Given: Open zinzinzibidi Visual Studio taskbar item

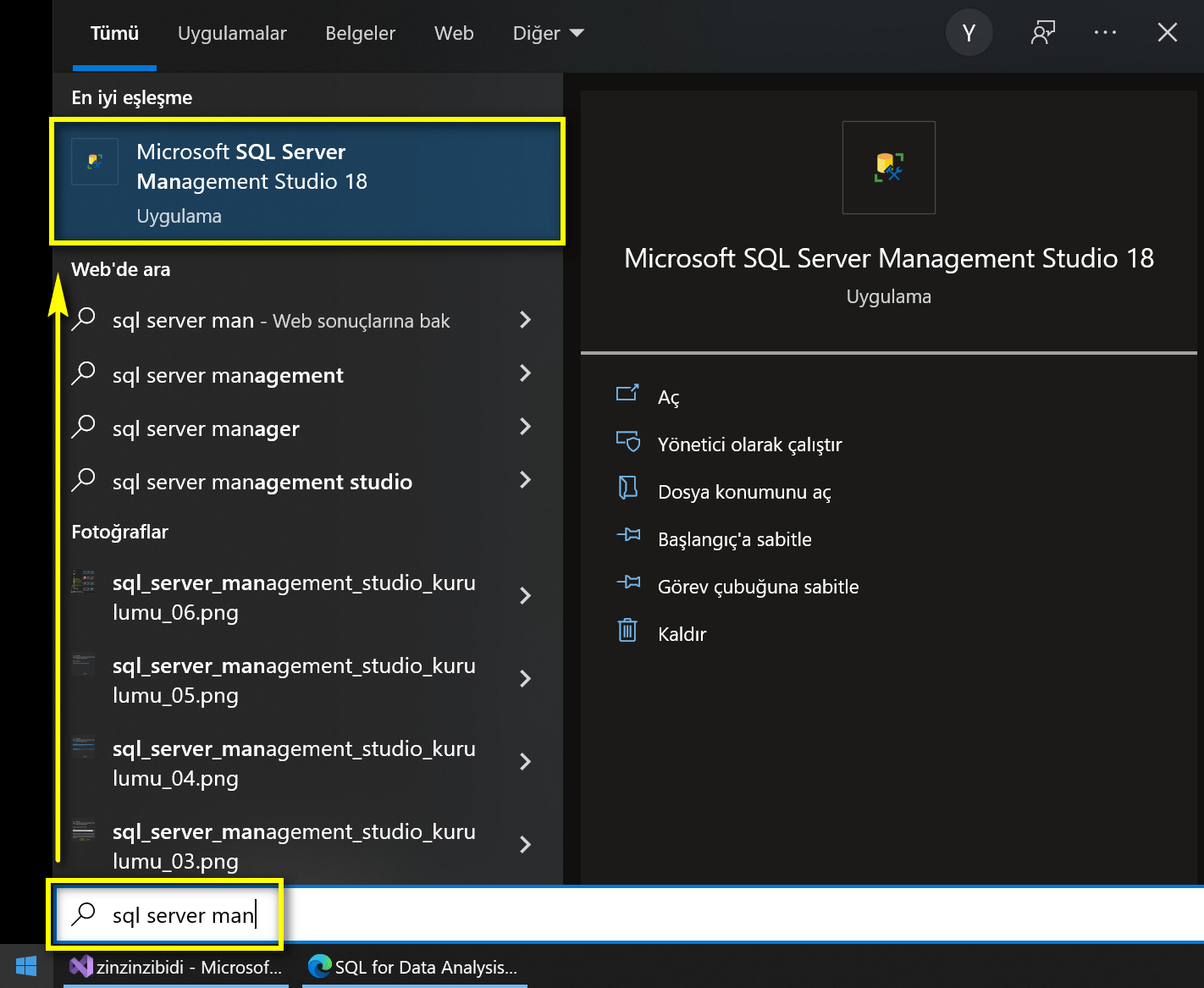Looking at the screenshot, I should click(176, 967).
